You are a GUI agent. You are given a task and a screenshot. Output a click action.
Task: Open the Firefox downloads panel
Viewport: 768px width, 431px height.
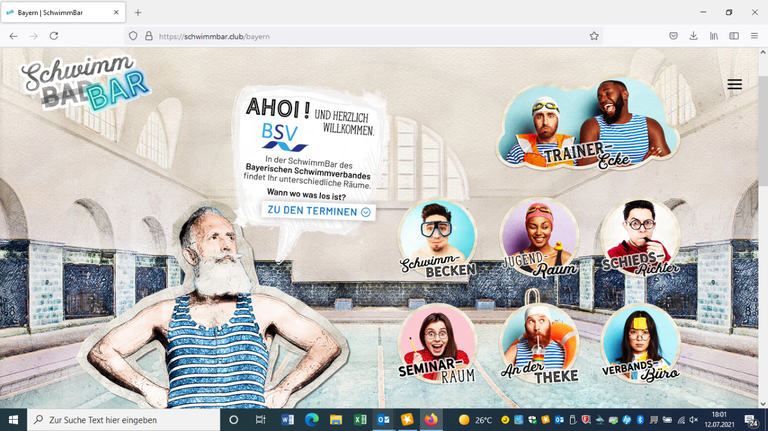click(693, 36)
